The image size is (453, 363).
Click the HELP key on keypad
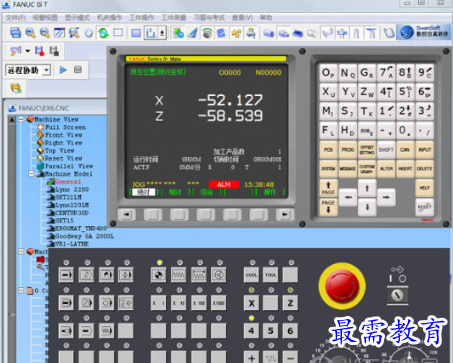[424, 188]
